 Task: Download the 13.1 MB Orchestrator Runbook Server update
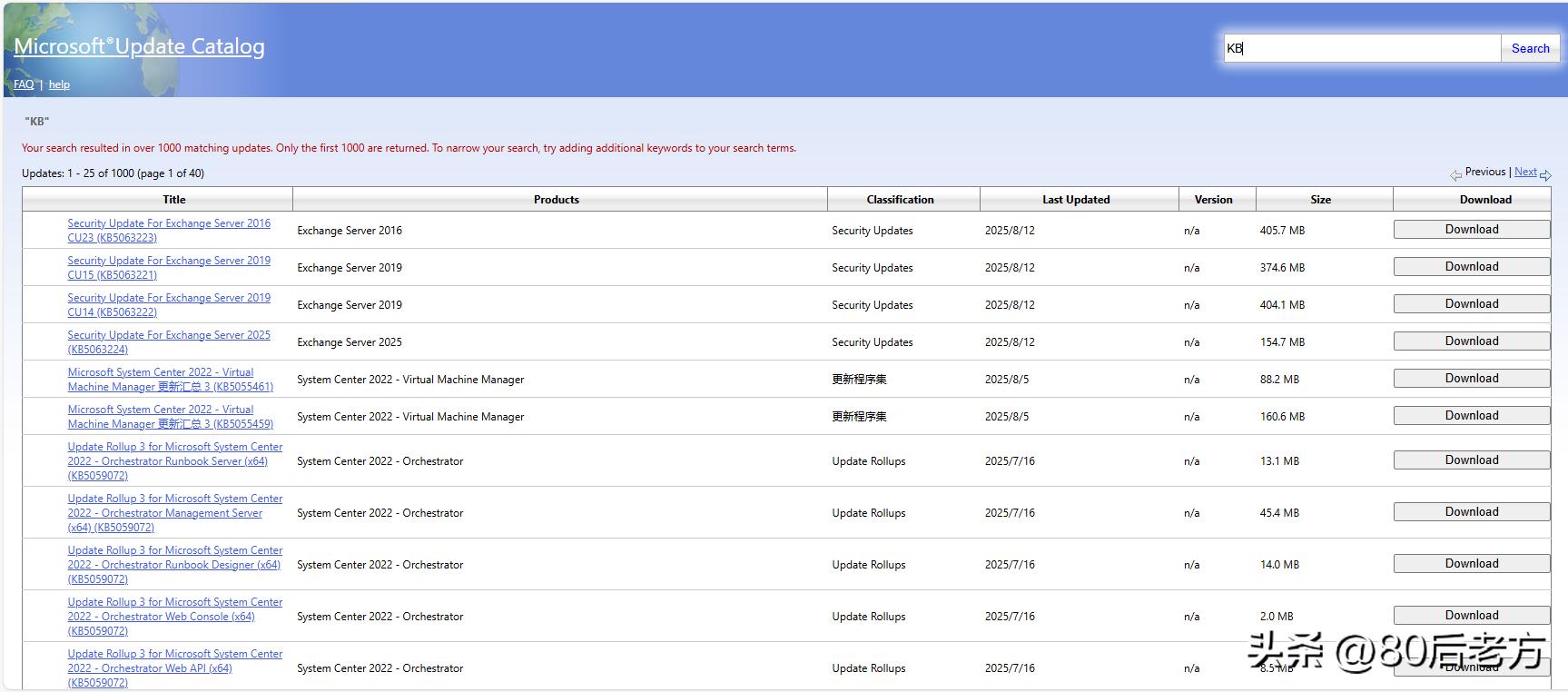coord(1471,460)
